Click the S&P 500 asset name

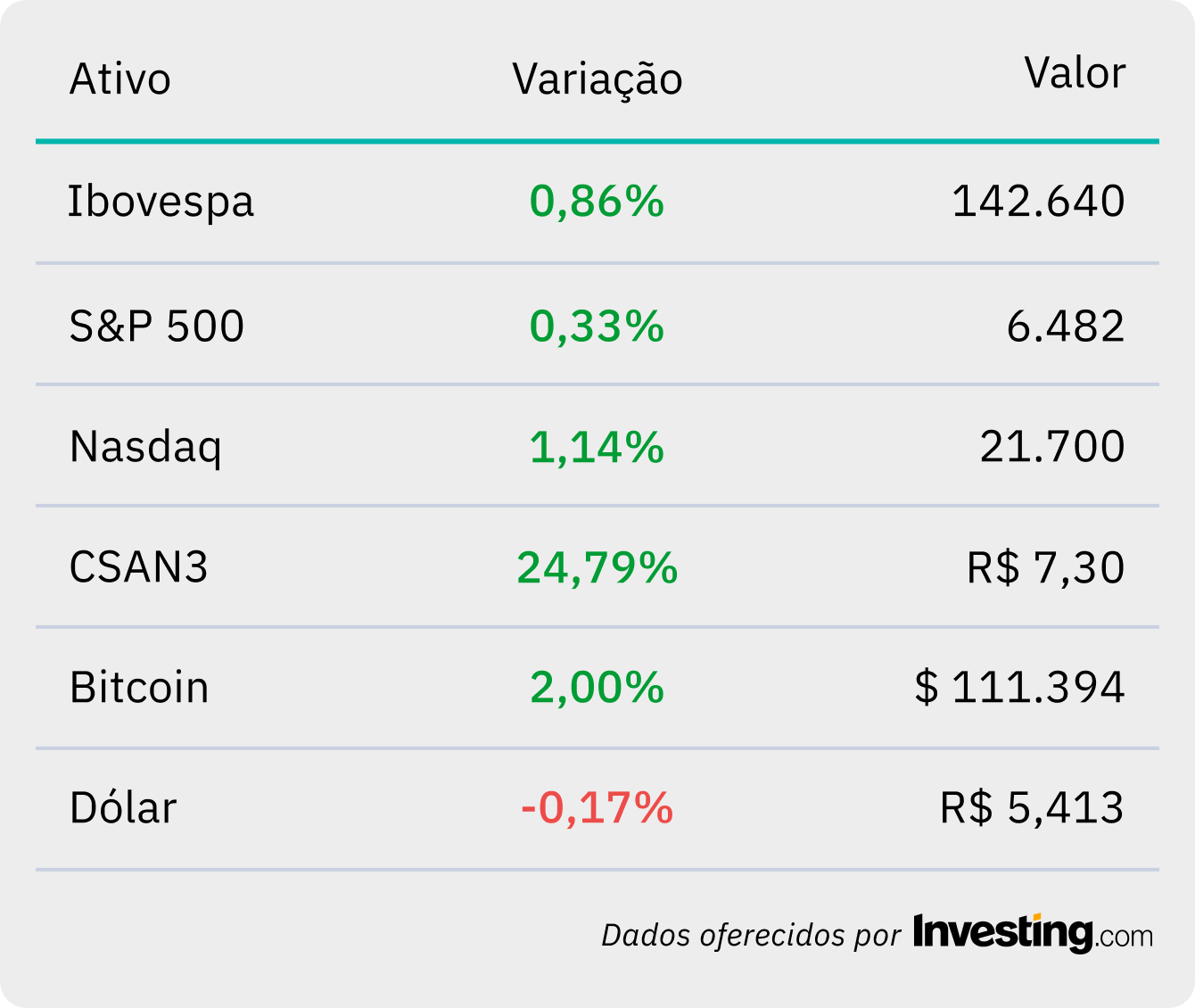pos(157,326)
